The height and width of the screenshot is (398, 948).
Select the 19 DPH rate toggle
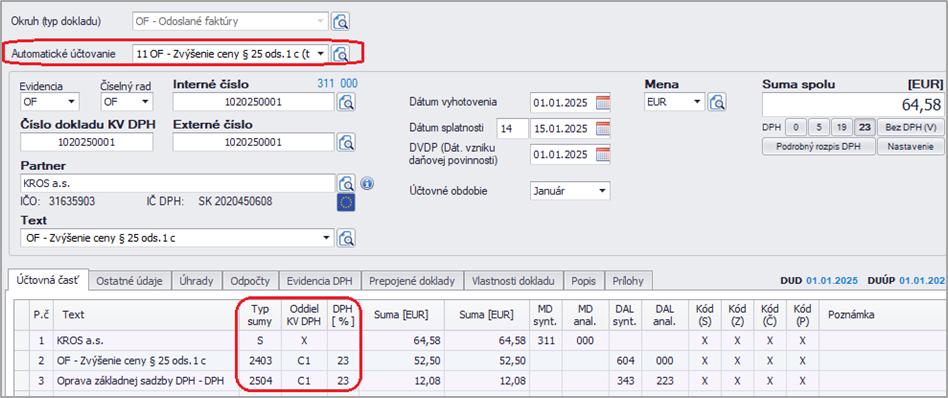pos(842,128)
